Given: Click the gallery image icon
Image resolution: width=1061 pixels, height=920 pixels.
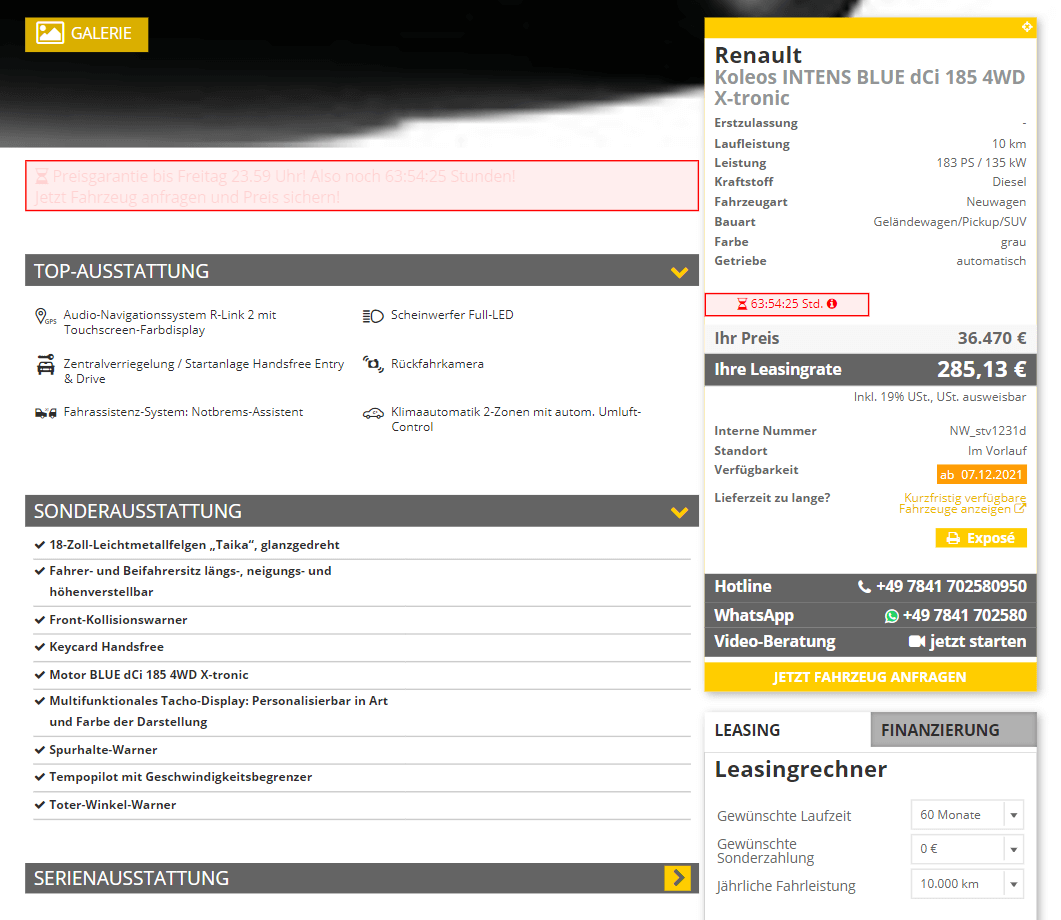Looking at the screenshot, I should tap(50, 33).
